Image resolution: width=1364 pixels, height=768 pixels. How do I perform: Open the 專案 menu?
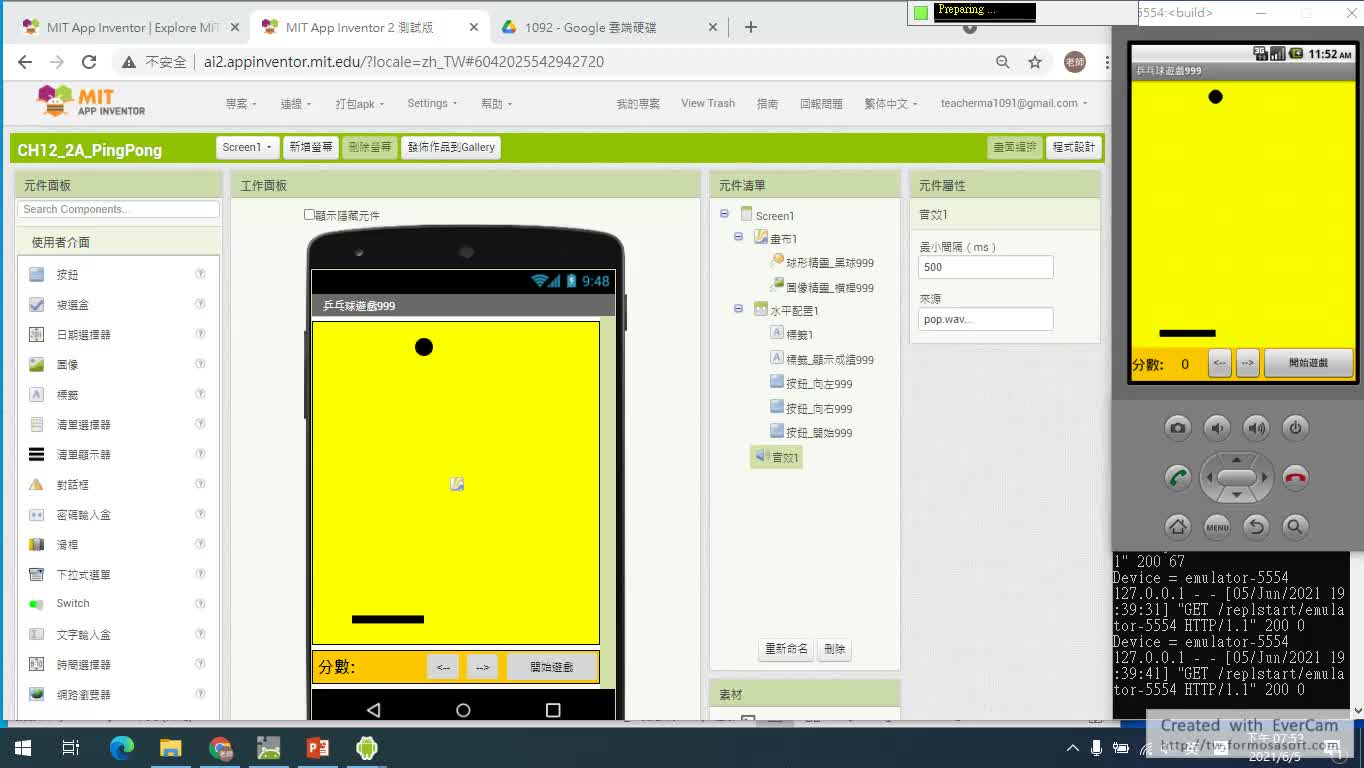click(241, 104)
